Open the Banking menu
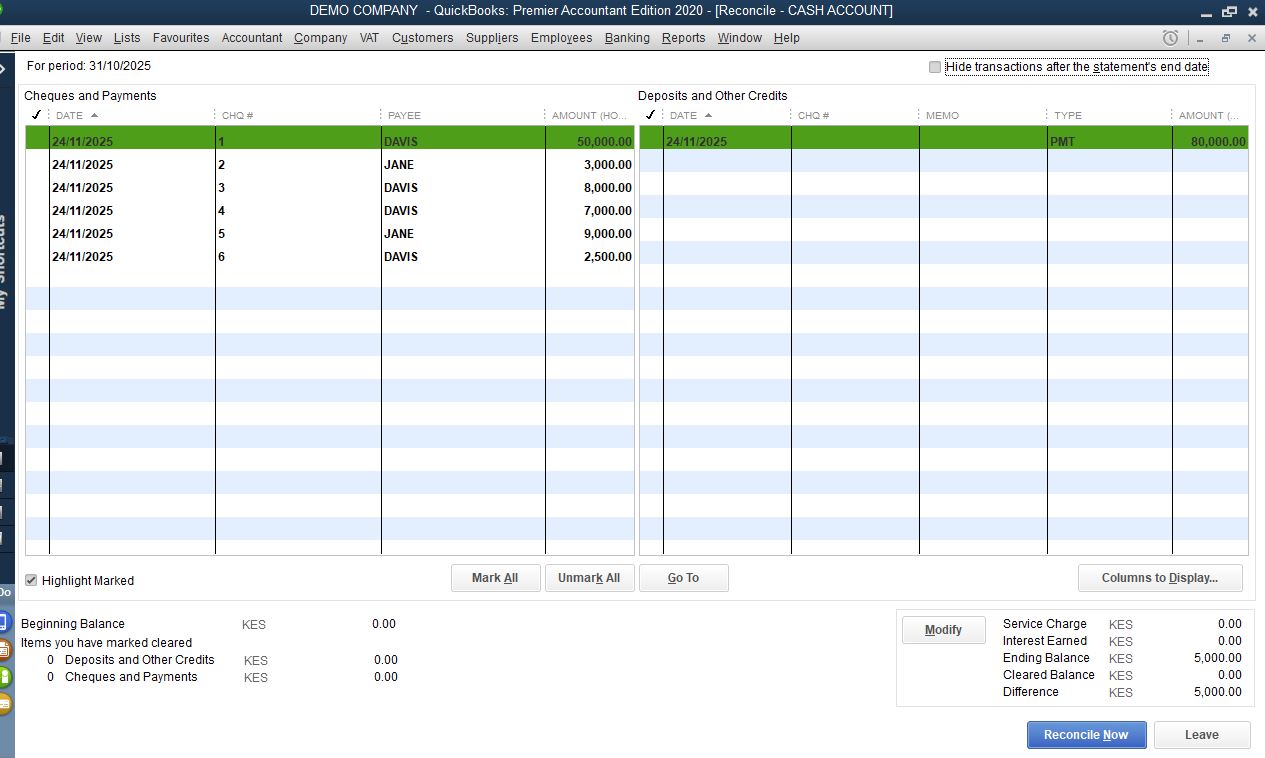Image resolution: width=1265 pixels, height=758 pixels. pyautogui.click(x=627, y=38)
